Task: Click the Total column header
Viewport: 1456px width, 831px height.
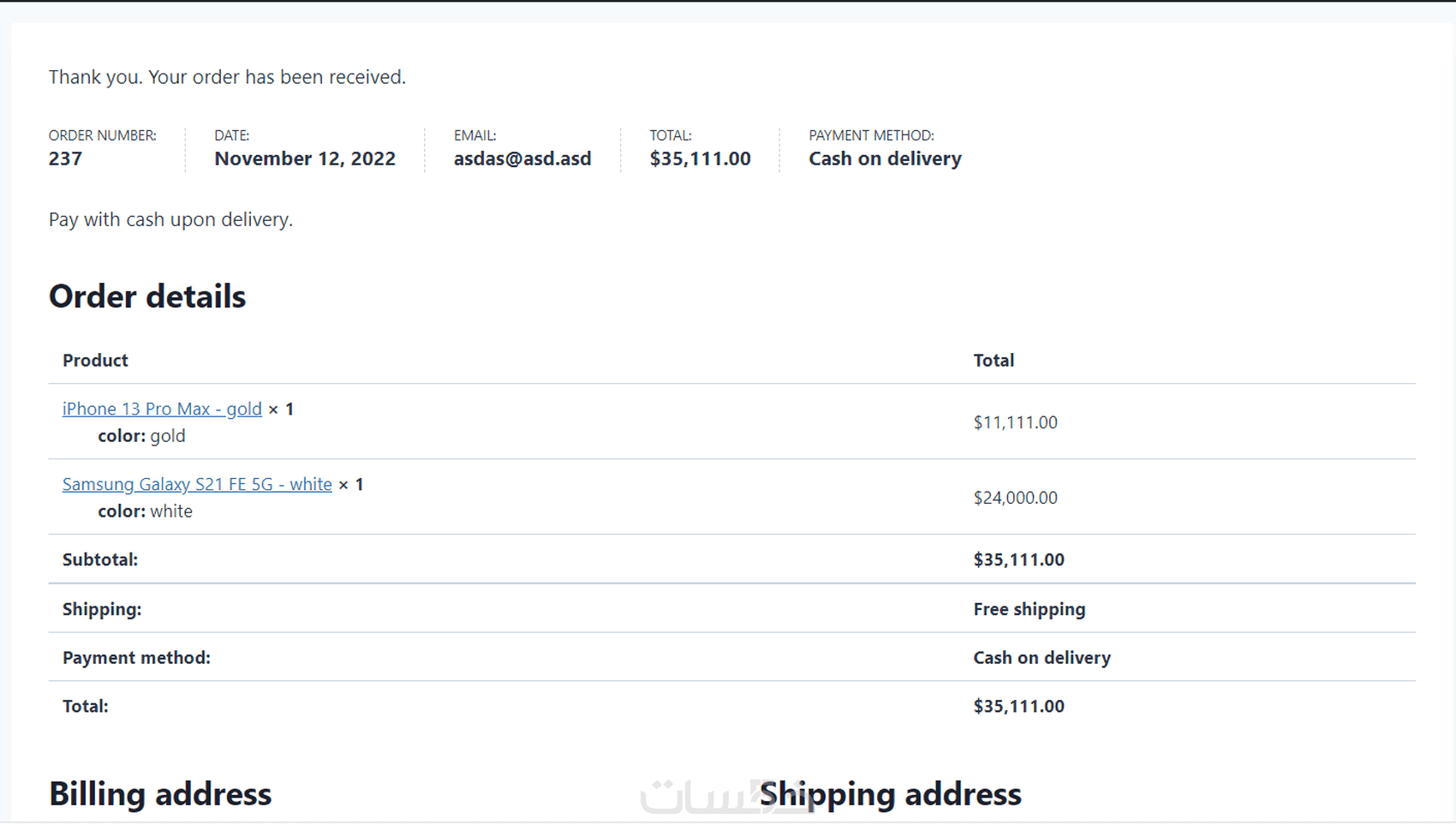Action: pyautogui.click(x=994, y=361)
